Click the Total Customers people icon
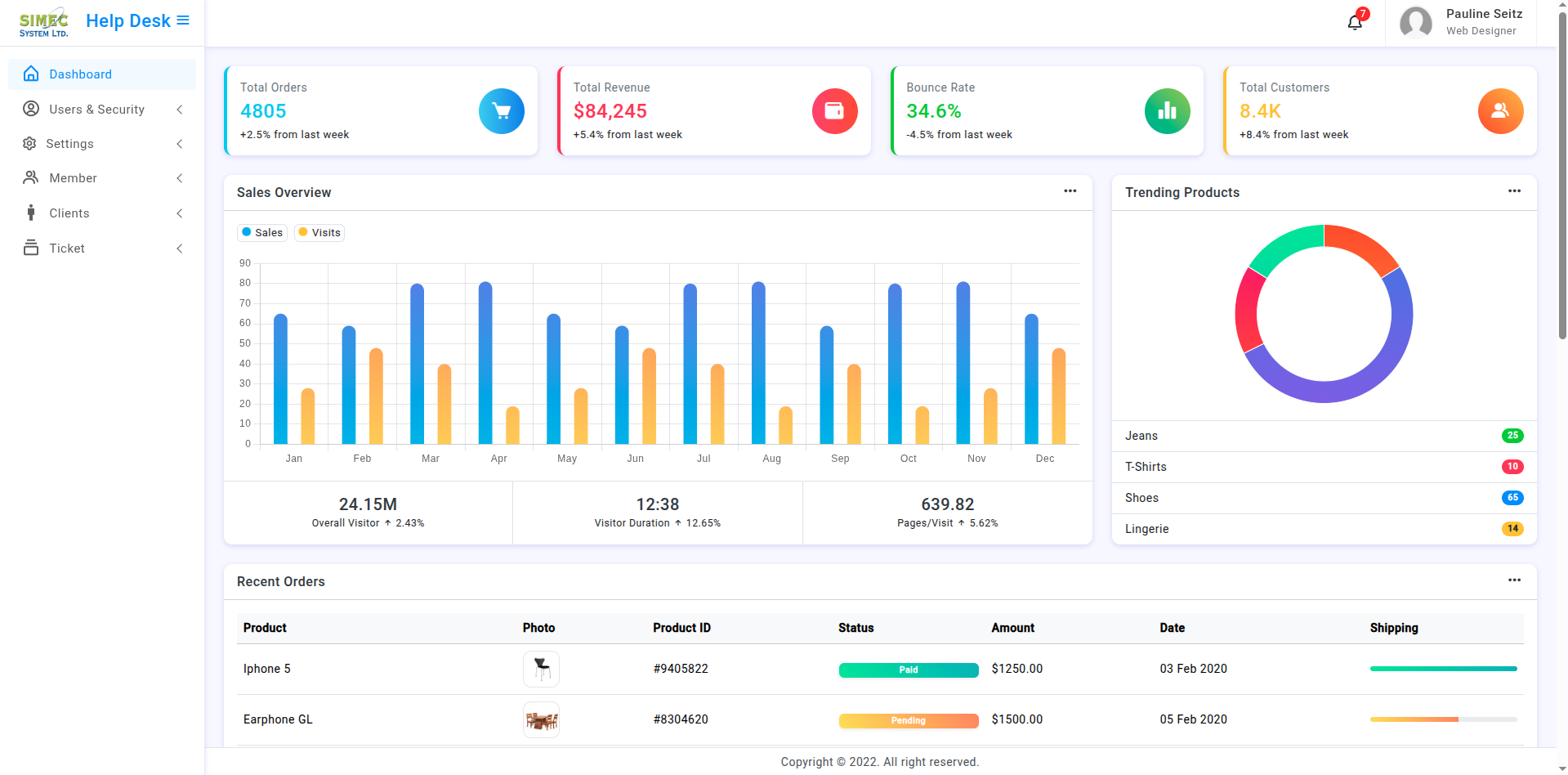 tap(1501, 111)
